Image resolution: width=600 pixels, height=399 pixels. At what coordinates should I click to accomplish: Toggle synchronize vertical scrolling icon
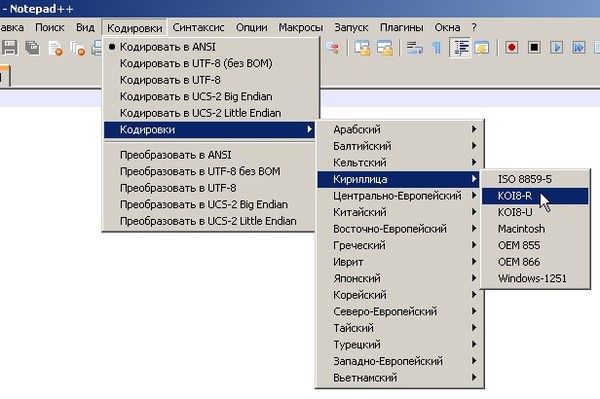tap(362, 48)
